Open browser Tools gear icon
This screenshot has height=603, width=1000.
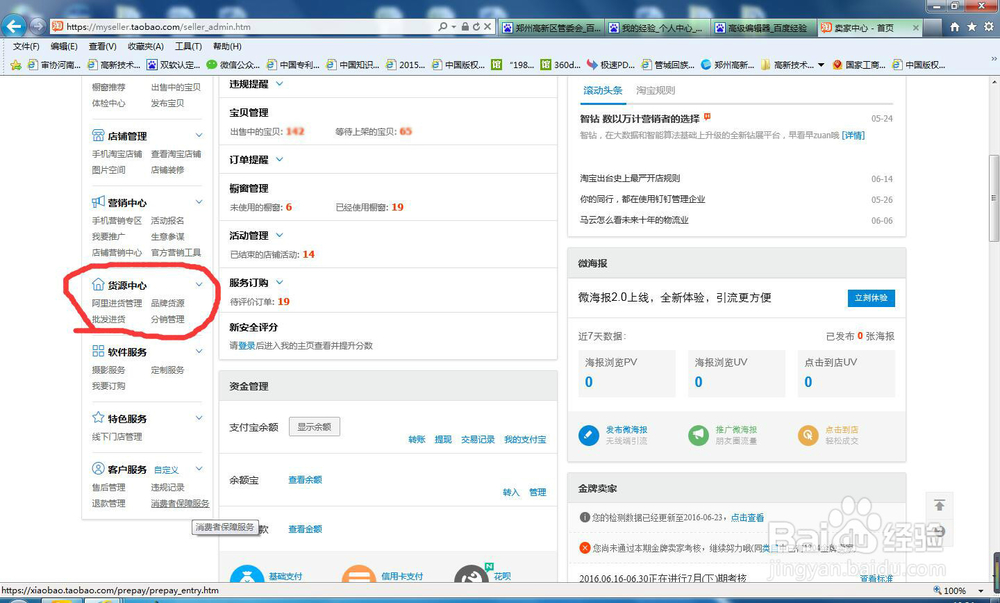click(x=989, y=27)
